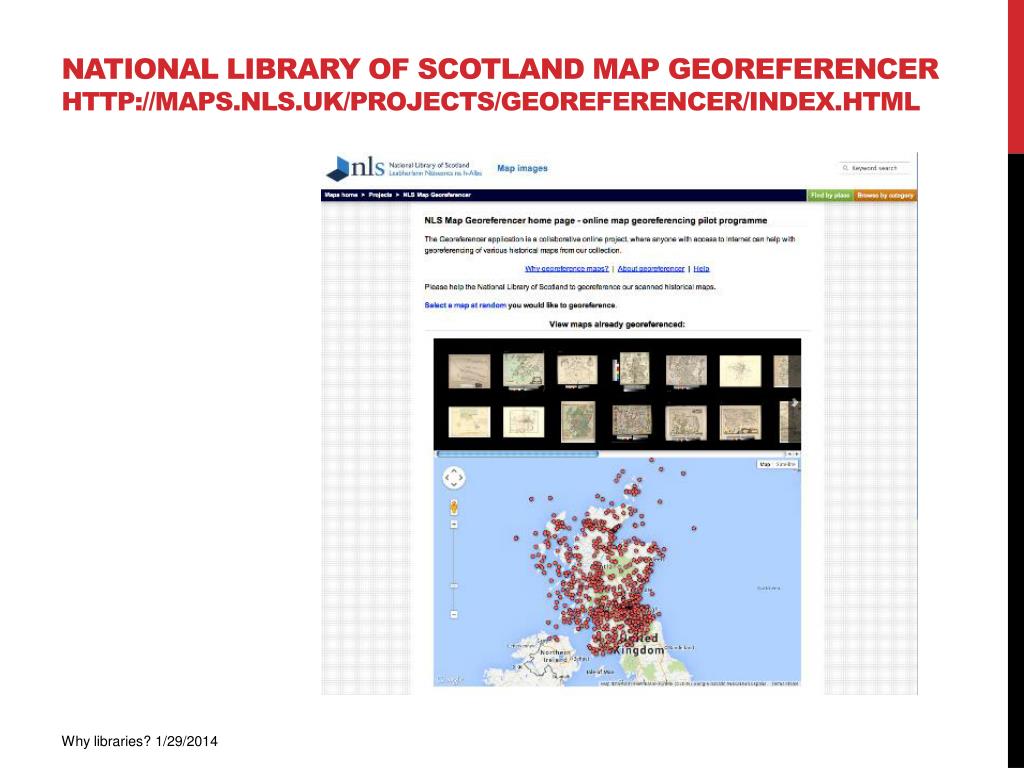The height and width of the screenshot is (768, 1024).
Task: Switch map view to Satellite
Action: (786, 464)
